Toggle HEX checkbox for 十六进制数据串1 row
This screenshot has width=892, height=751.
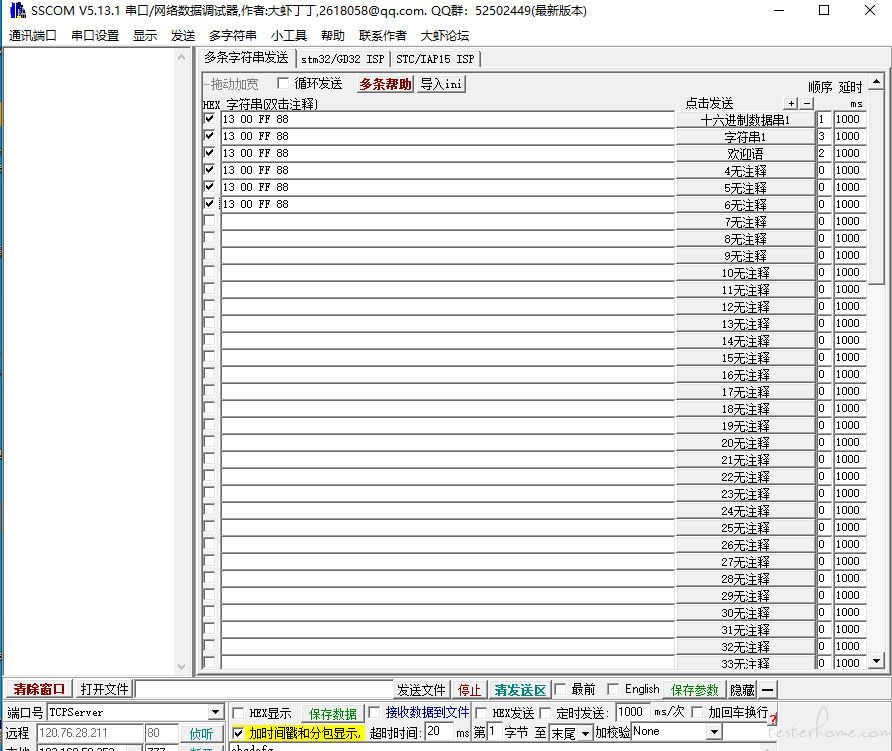tap(209, 118)
